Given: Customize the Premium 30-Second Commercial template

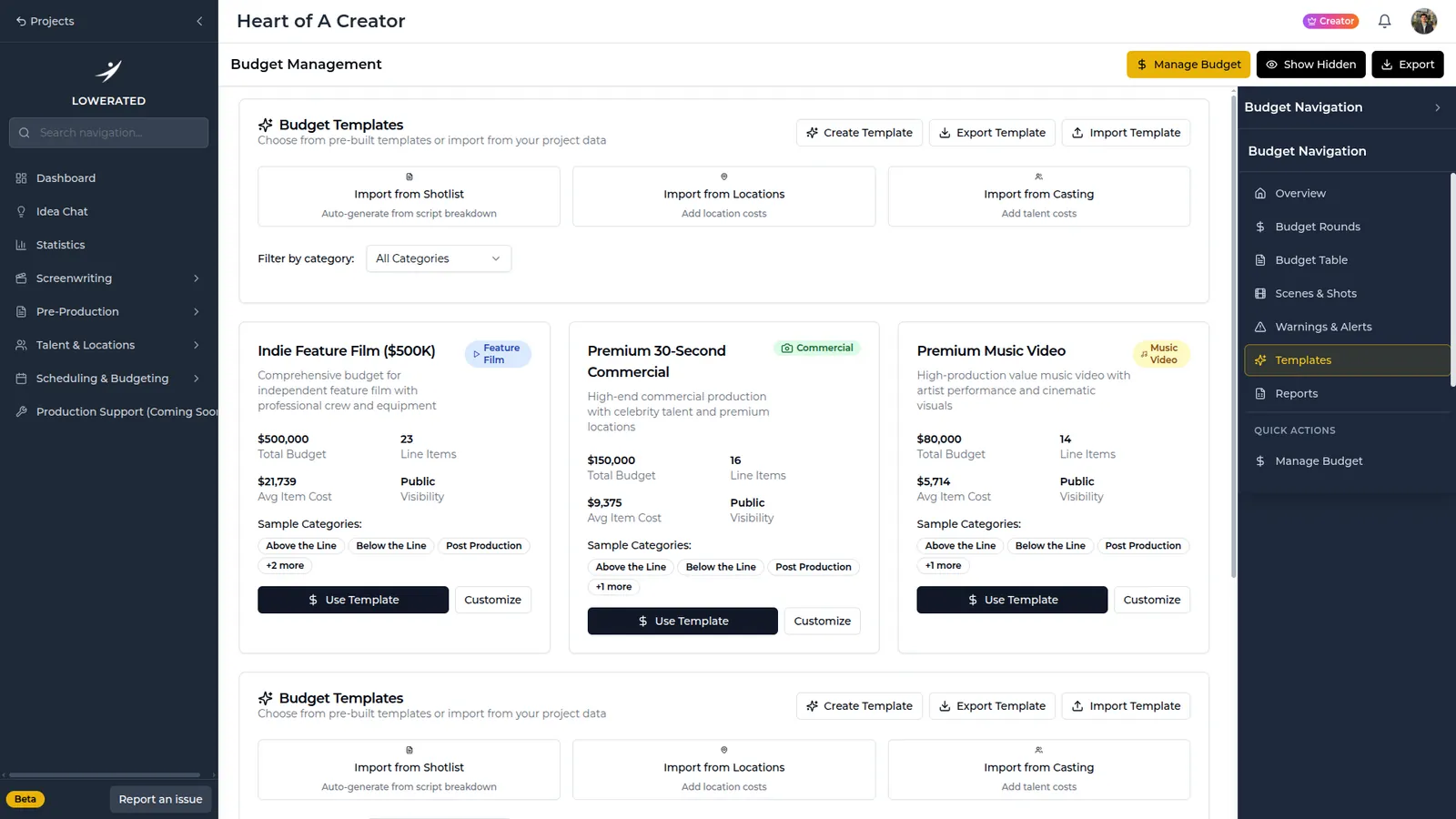Looking at the screenshot, I should tap(822, 621).
